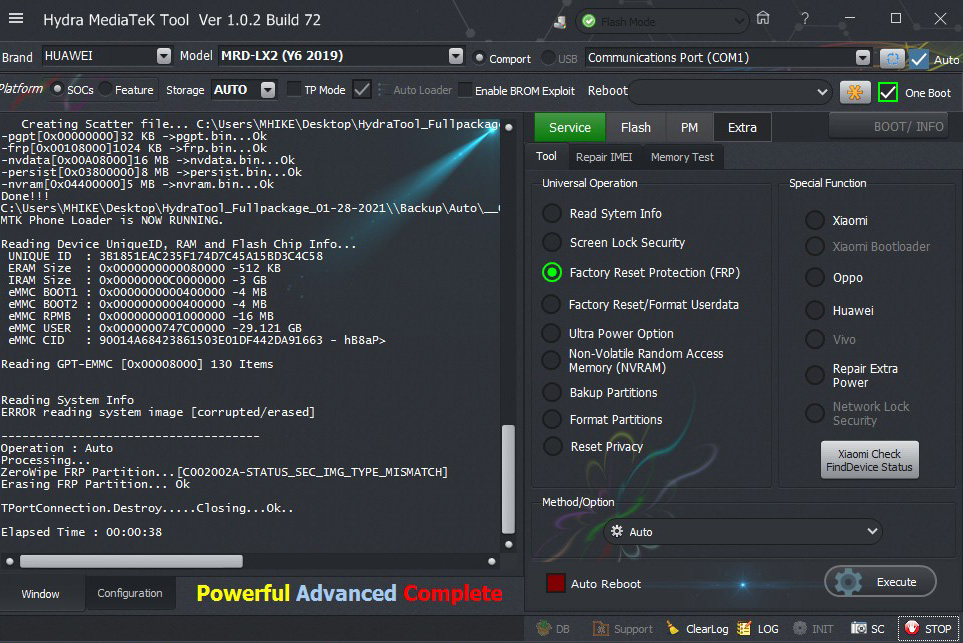
Task: Open the help question mark icon
Action: pyautogui.click(x=805, y=18)
